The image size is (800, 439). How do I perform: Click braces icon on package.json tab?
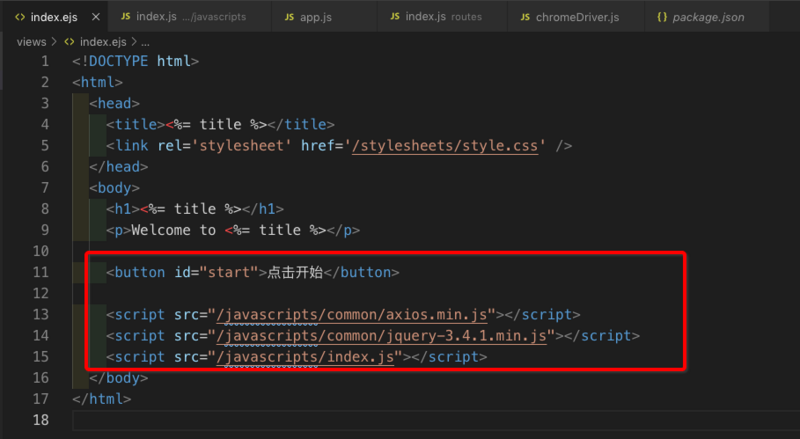point(662,18)
